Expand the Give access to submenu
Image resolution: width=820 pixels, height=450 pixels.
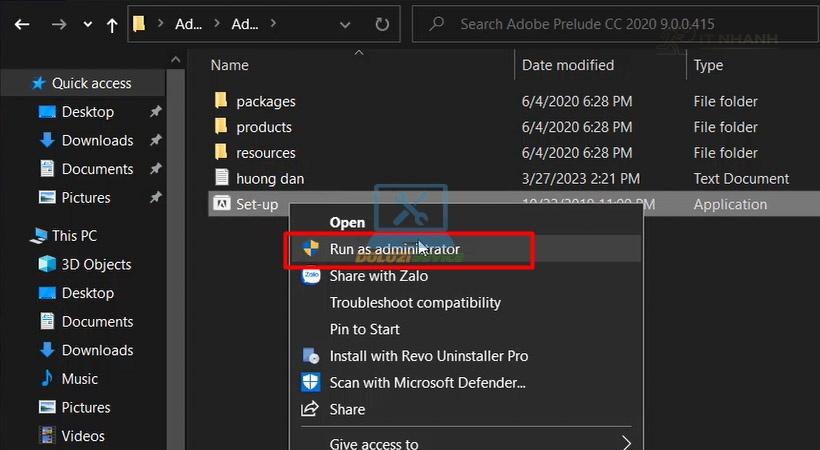627,442
